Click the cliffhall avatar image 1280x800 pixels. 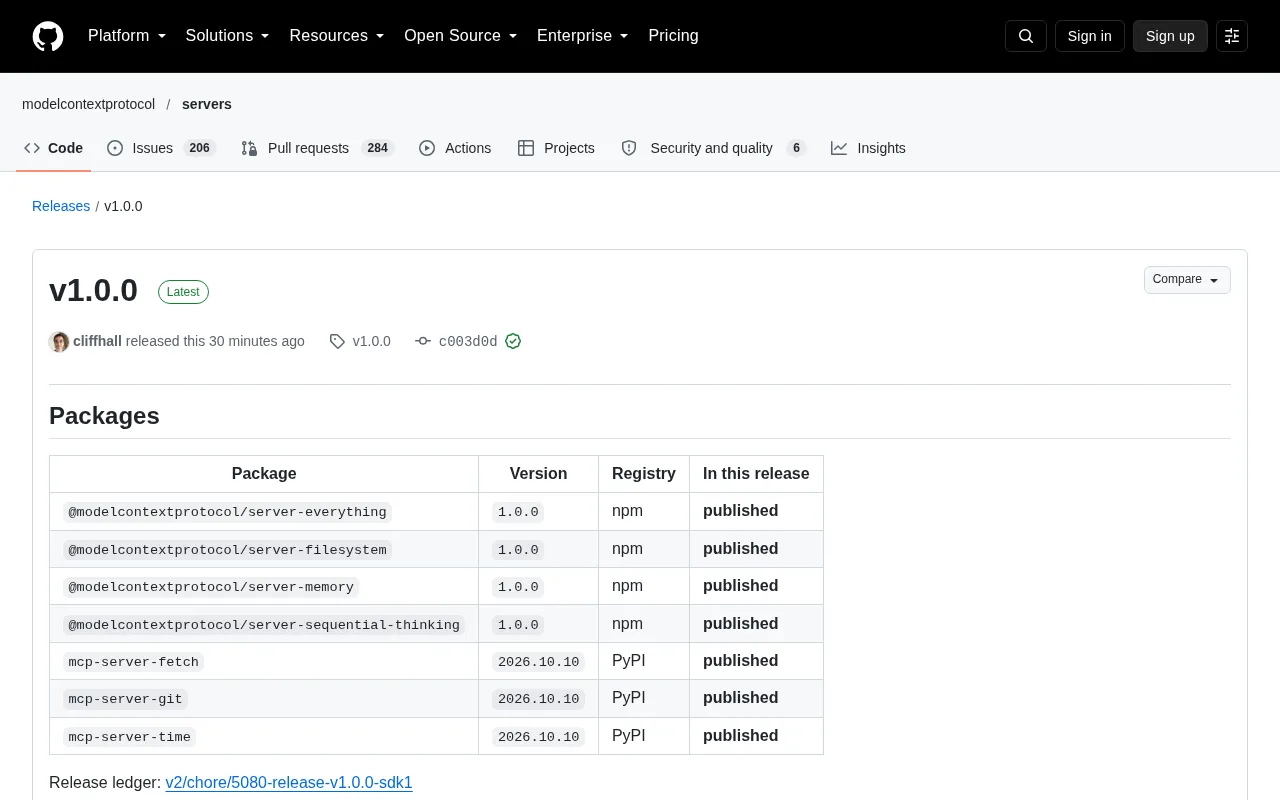[x=59, y=341]
